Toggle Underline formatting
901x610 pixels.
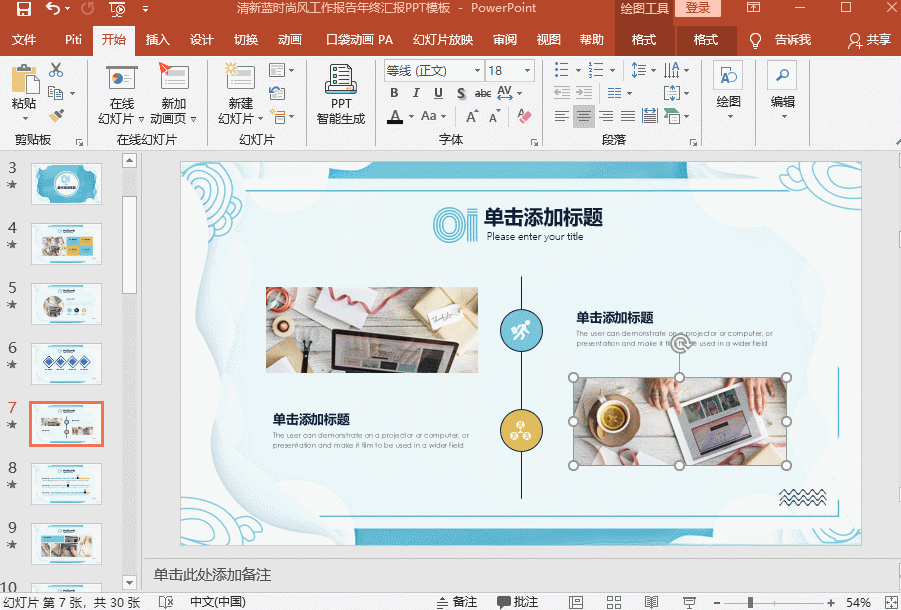(438, 93)
